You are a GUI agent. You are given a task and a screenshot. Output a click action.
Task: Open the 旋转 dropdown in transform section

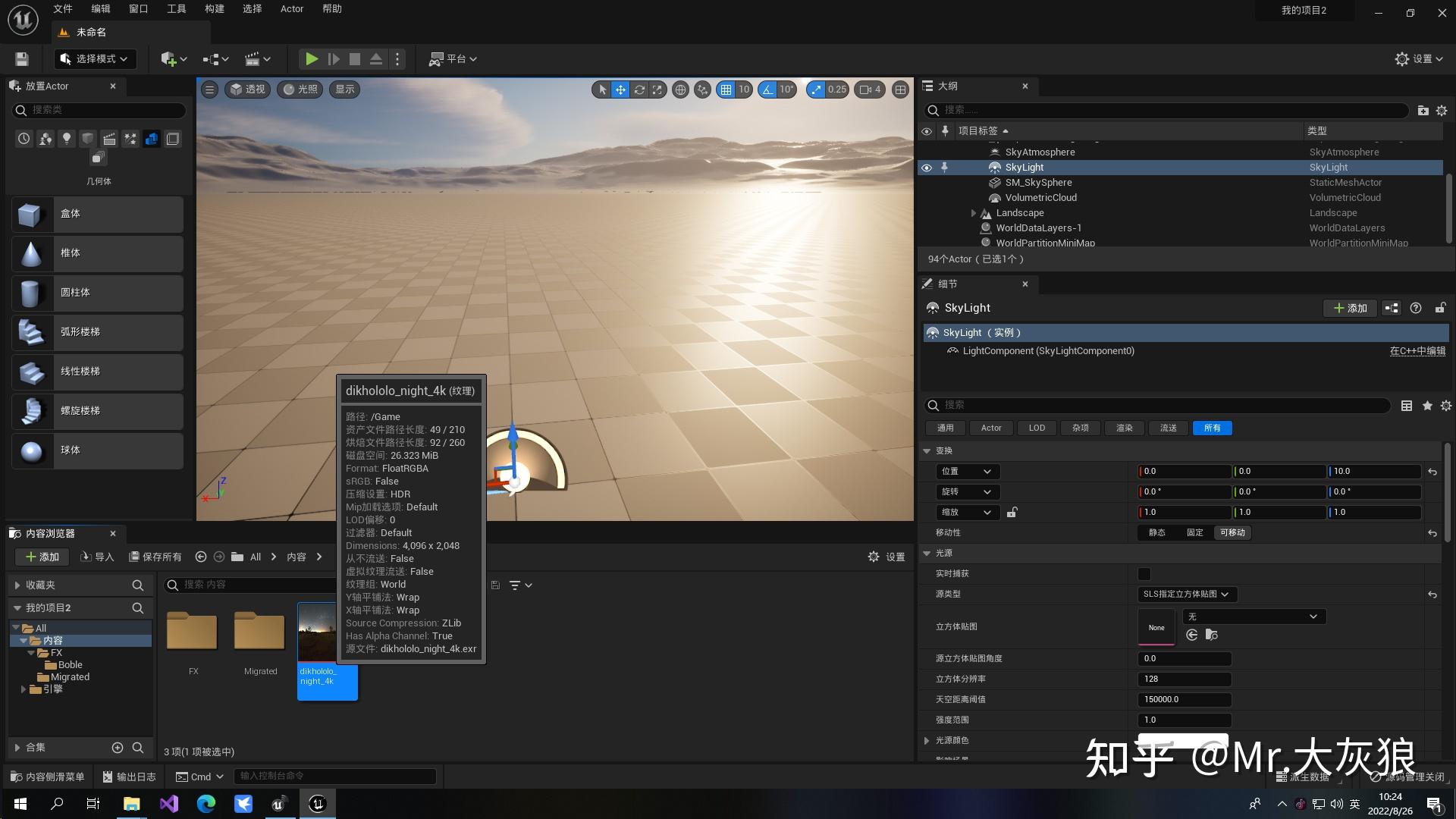[x=967, y=491]
